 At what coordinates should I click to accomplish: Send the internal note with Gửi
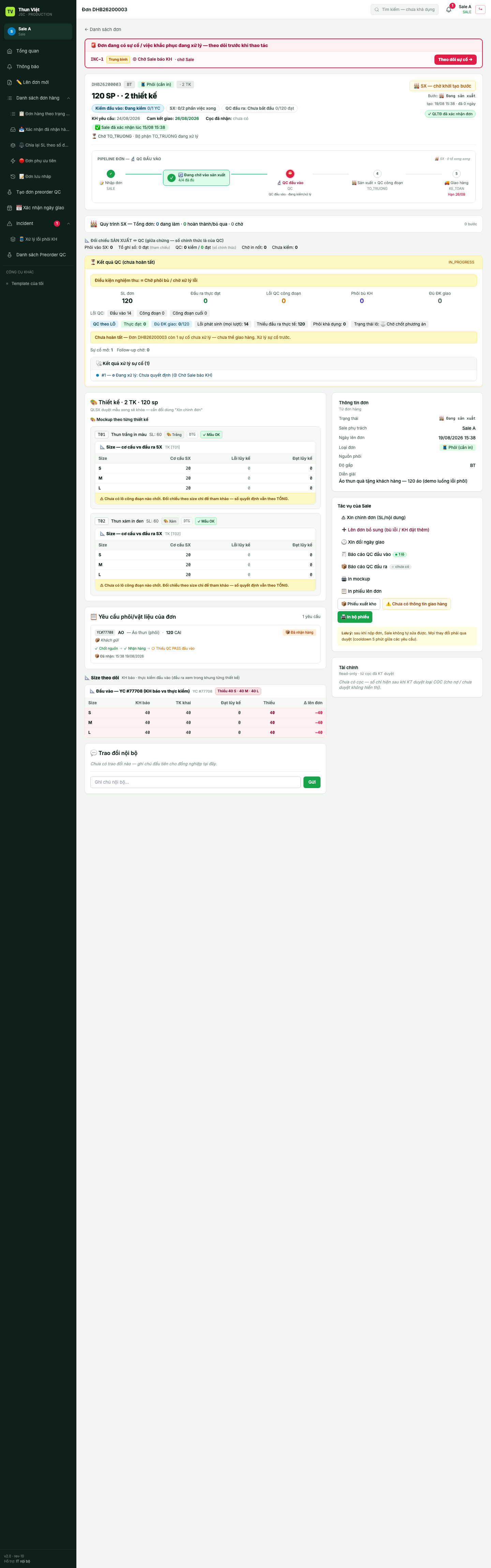[x=312, y=782]
